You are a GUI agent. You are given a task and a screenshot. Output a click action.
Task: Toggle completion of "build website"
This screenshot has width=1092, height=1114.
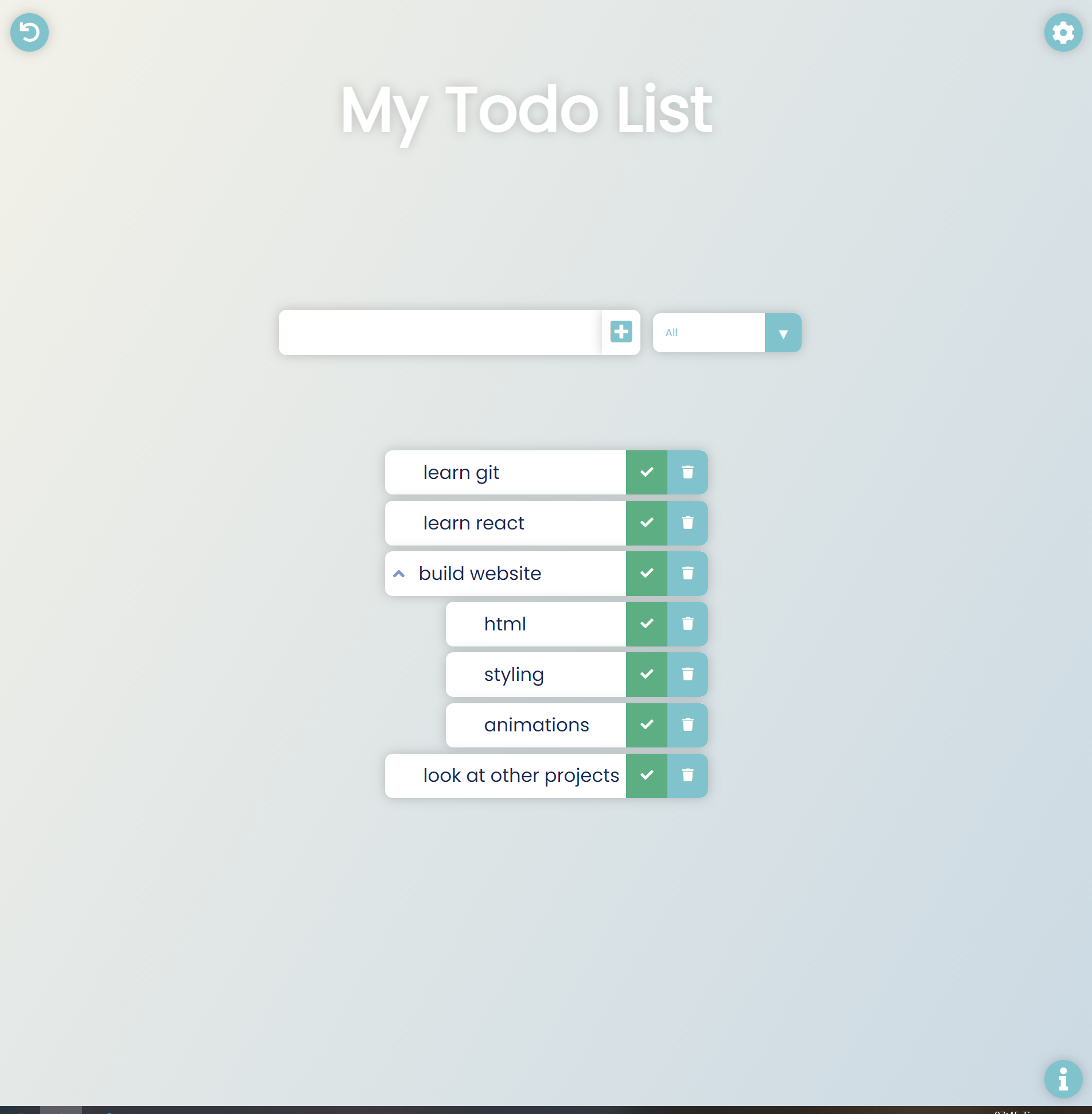point(647,573)
